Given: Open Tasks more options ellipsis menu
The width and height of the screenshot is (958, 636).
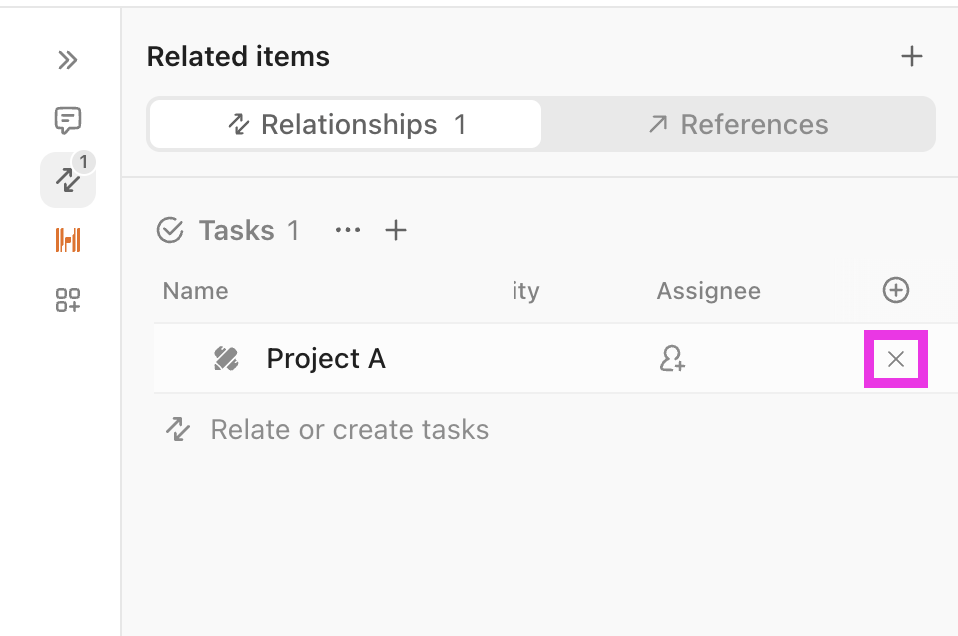Looking at the screenshot, I should coord(348,231).
